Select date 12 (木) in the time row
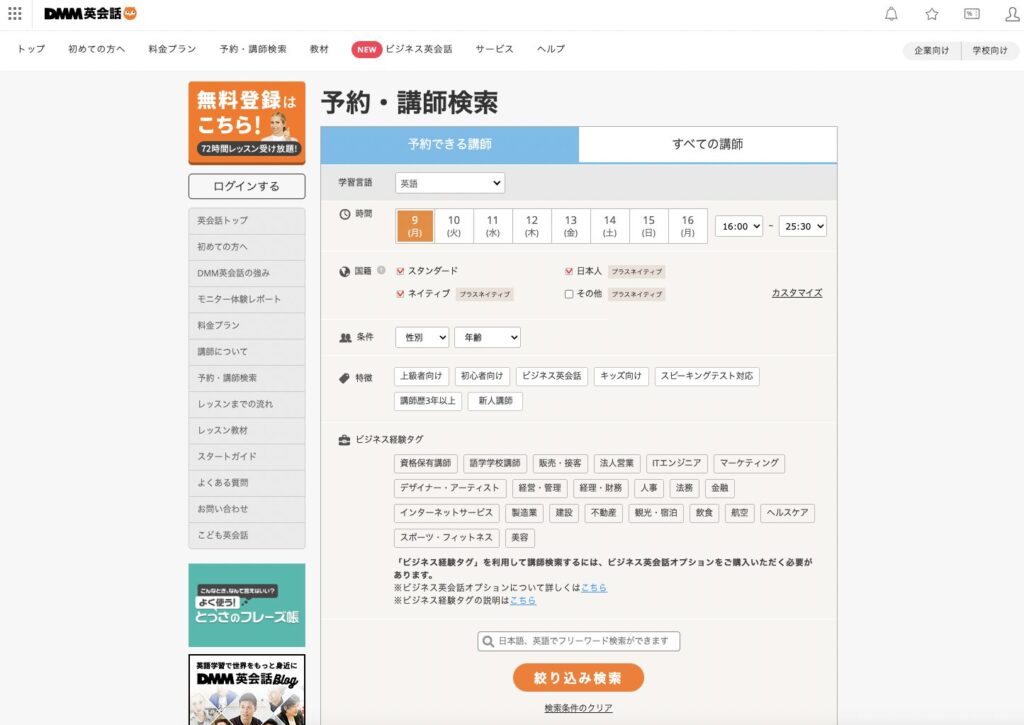 point(532,226)
